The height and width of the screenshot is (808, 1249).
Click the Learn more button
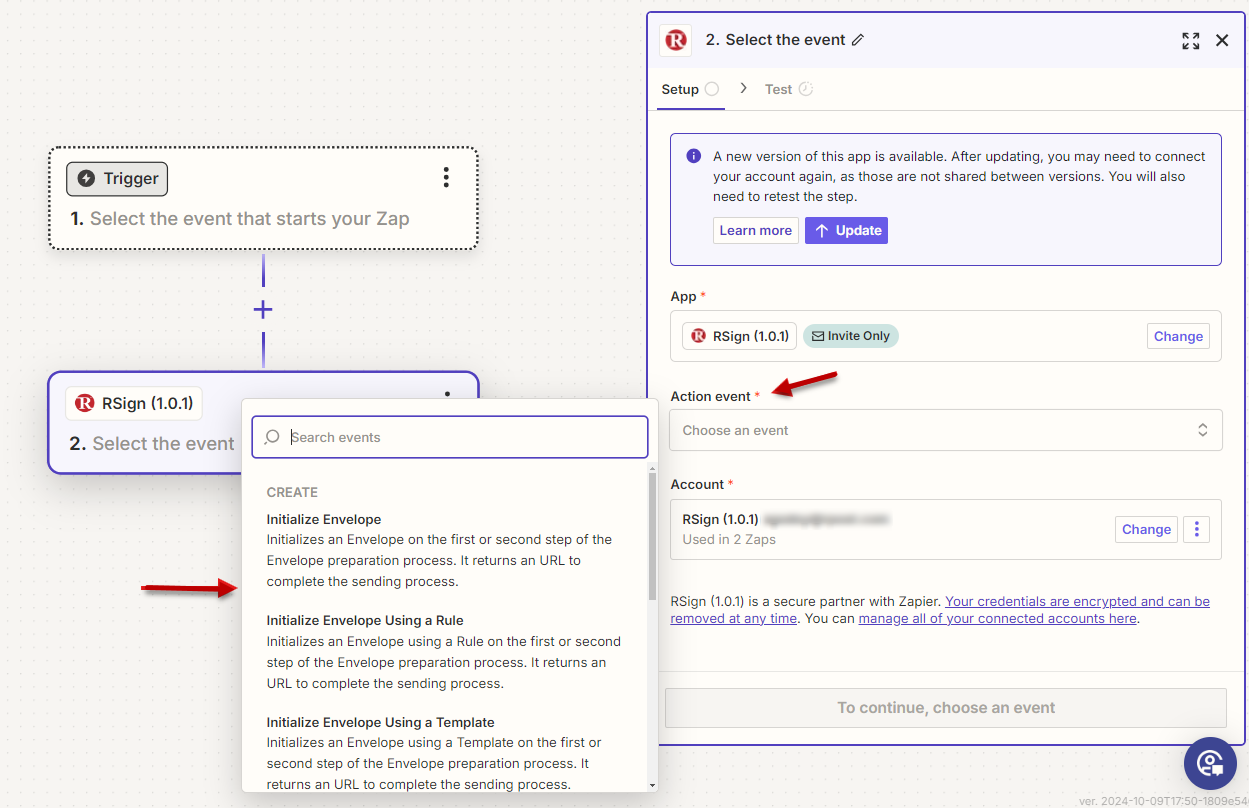(756, 231)
